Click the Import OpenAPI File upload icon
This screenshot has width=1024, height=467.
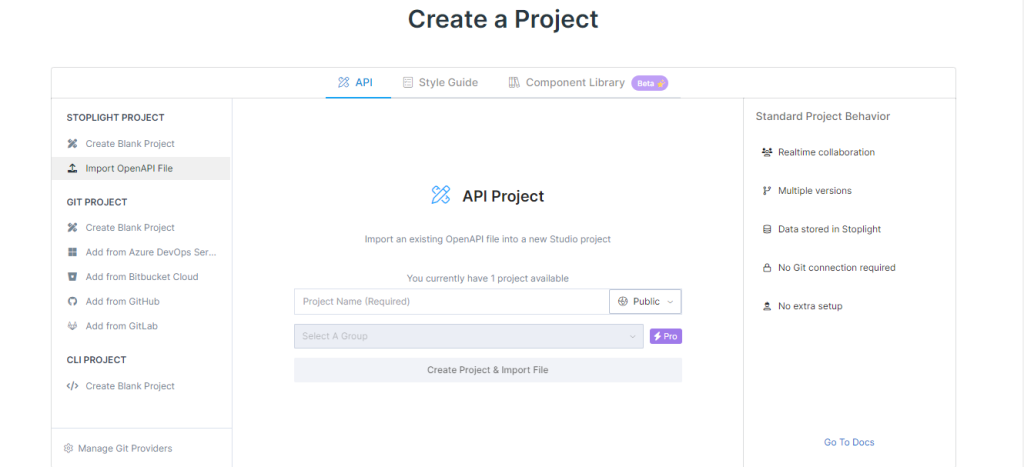[72, 169]
